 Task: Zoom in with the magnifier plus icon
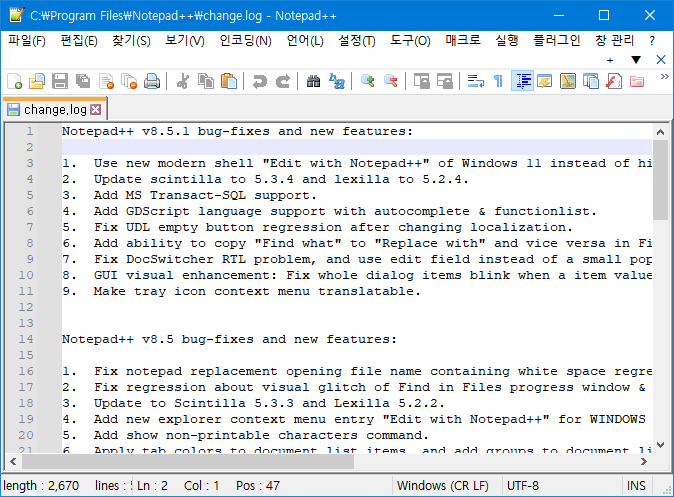coord(368,81)
